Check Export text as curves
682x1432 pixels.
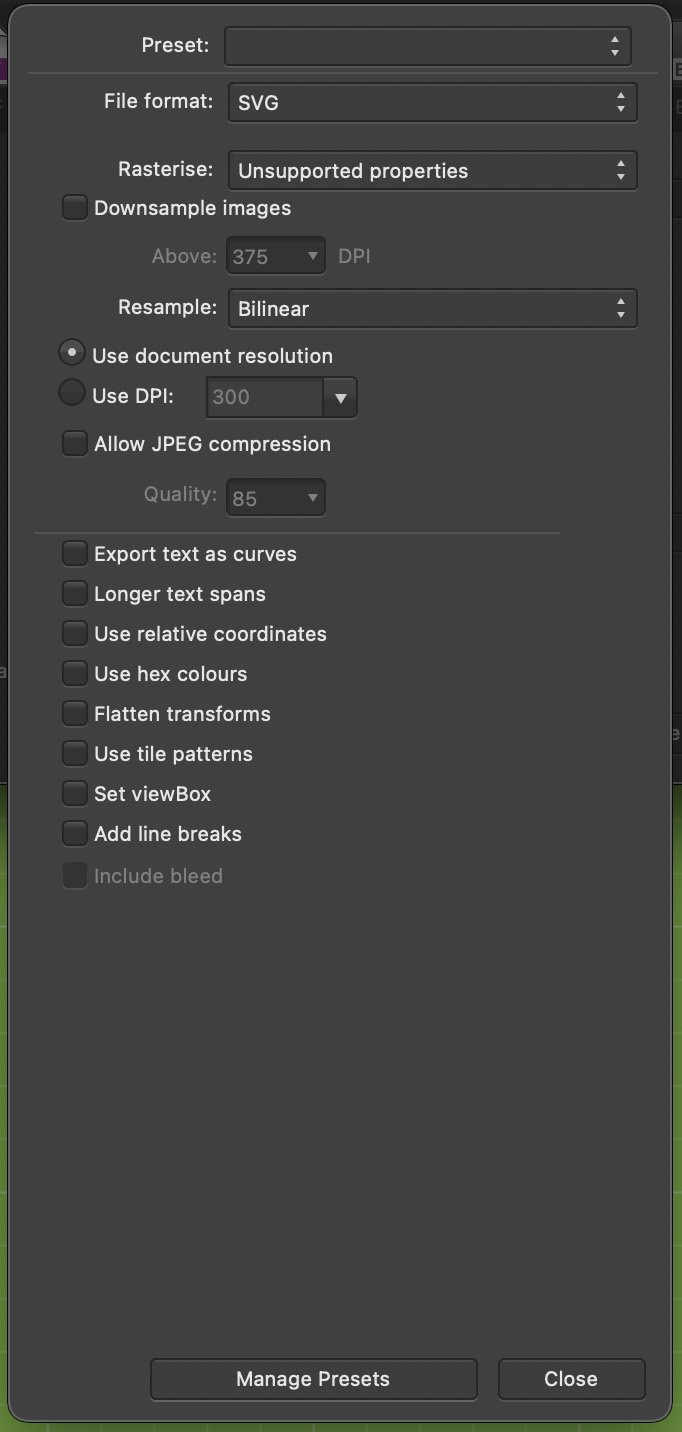[x=74, y=553]
